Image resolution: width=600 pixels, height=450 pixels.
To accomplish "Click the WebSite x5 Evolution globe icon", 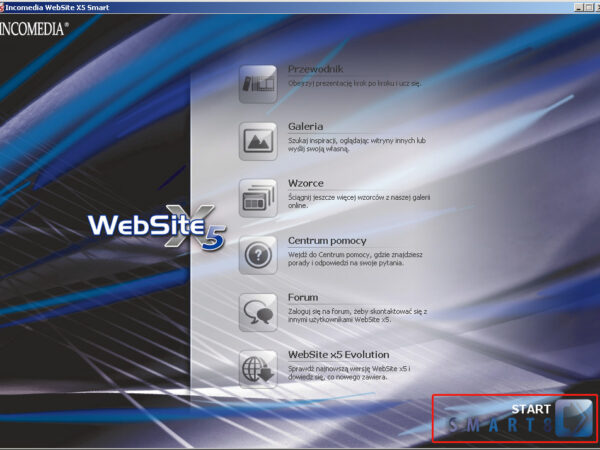I will click(x=257, y=369).
